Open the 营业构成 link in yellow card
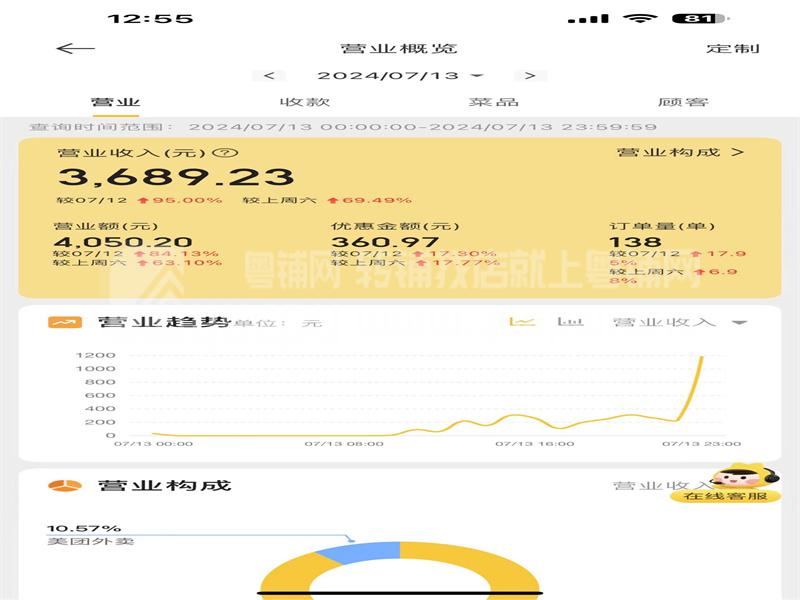This screenshot has width=800, height=600. [680, 152]
